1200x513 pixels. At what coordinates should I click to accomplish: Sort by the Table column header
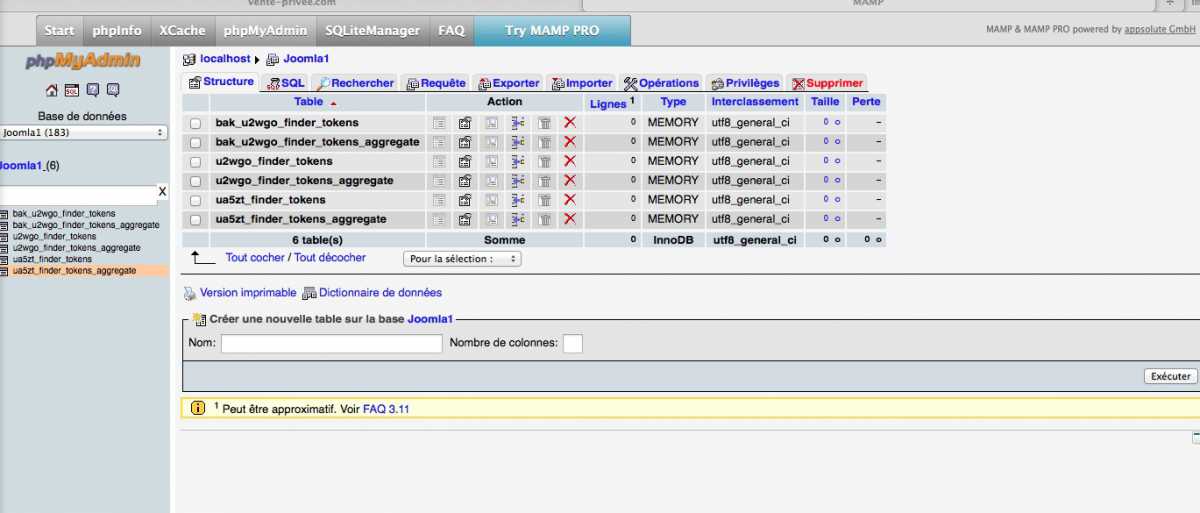pyautogui.click(x=309, y=102)
